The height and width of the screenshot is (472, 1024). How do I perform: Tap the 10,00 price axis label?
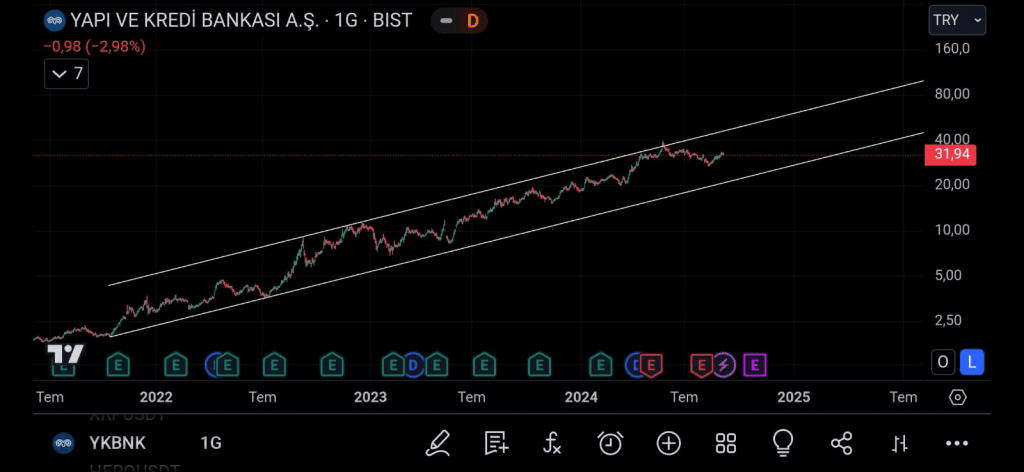953,230
